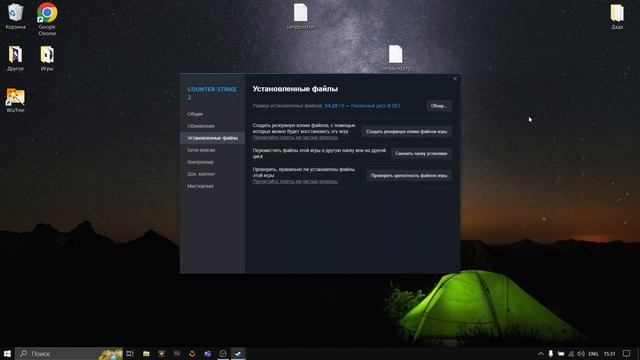Open the Обновления properties tab

click(x=212, y=126)
